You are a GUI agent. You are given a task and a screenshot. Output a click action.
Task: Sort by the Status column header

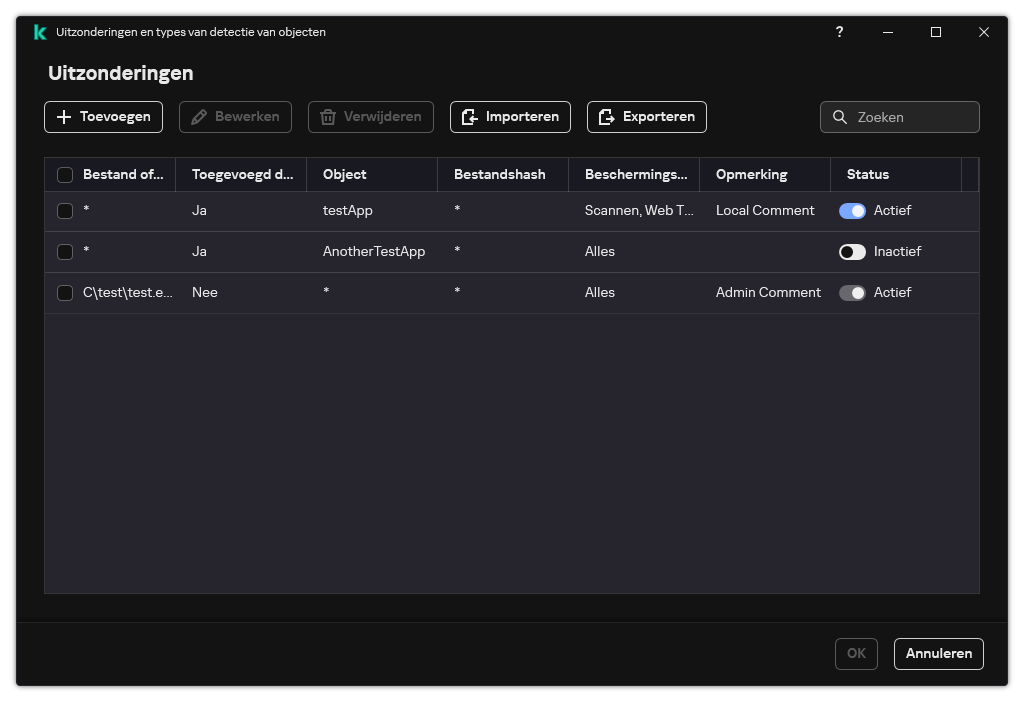[868, 175]
